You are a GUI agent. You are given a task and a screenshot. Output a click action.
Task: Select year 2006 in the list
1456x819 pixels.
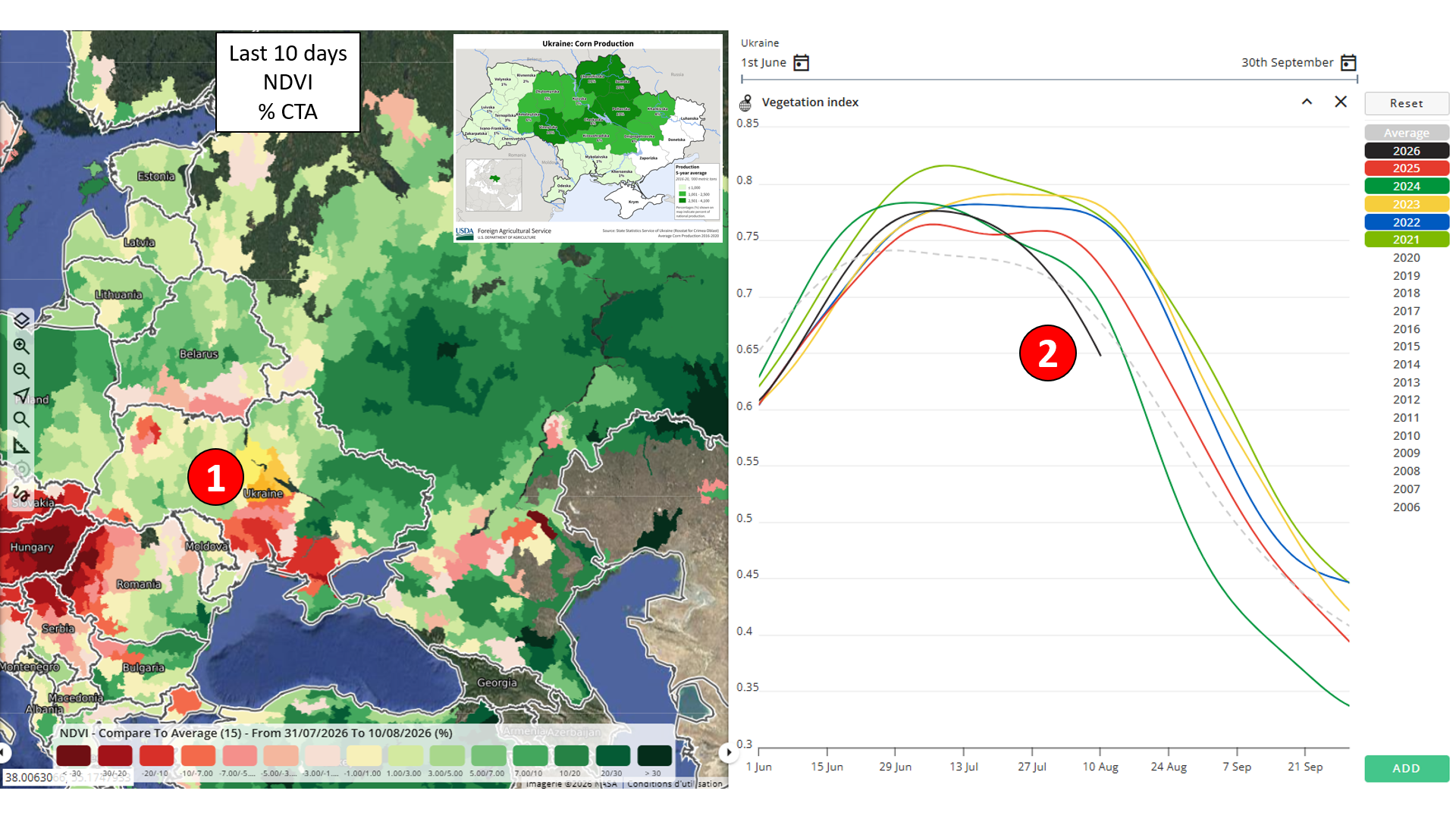[1407, 507]
